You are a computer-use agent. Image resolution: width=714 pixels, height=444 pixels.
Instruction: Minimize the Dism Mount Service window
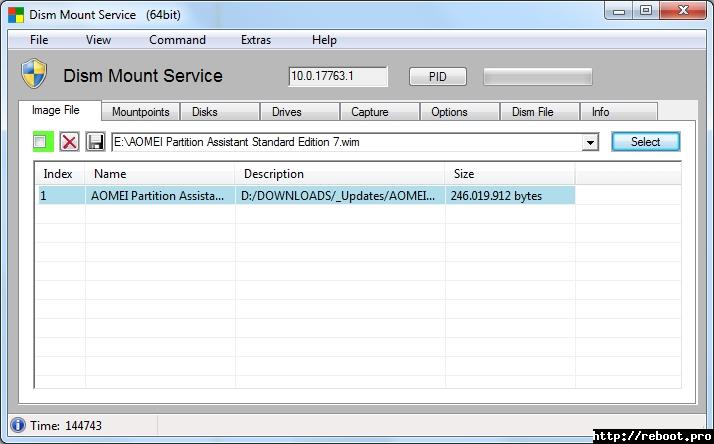pyautogui.click(x=619, y=11)
